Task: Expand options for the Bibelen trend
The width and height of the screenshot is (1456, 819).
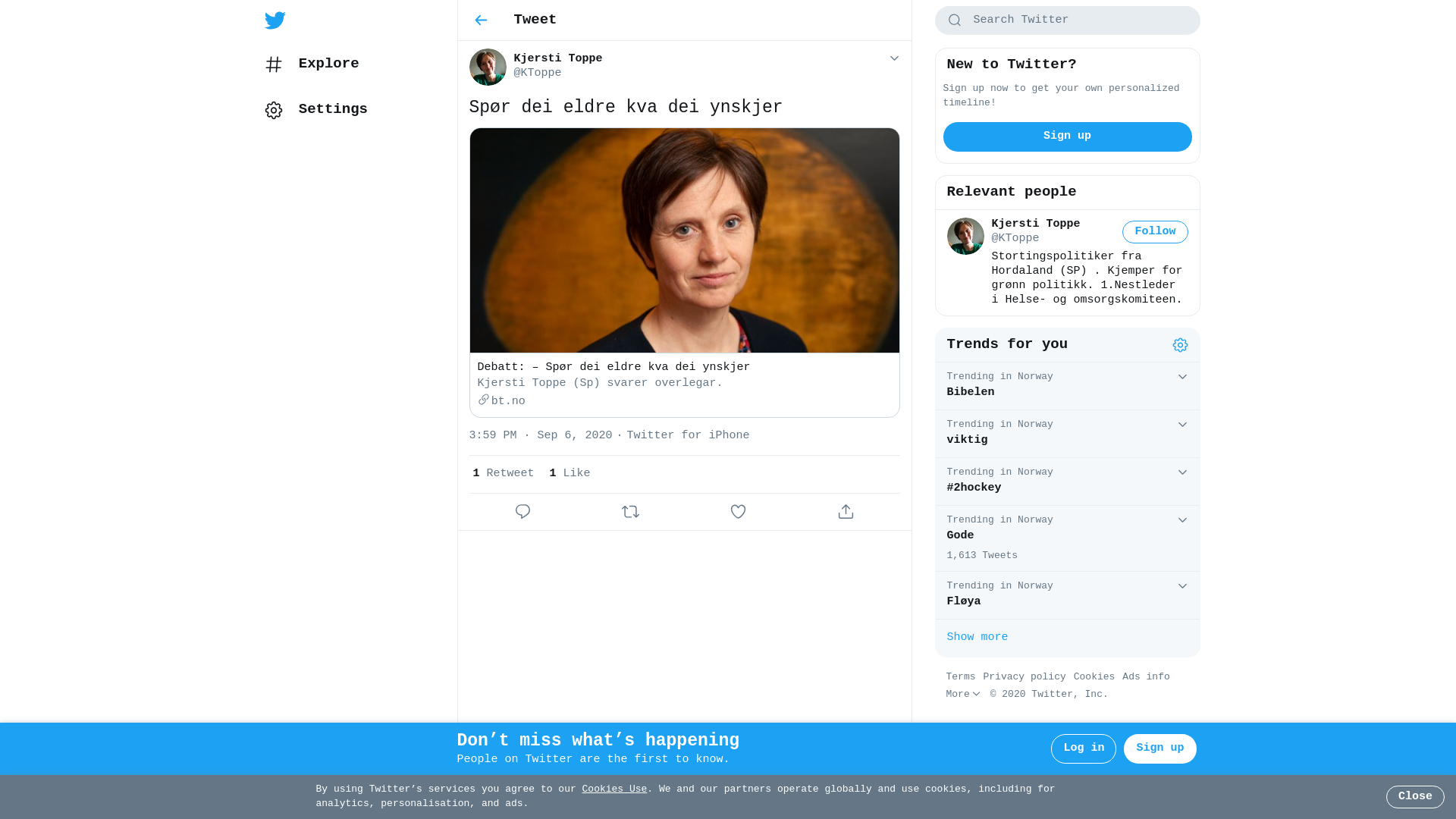Action: point(1182,377)
